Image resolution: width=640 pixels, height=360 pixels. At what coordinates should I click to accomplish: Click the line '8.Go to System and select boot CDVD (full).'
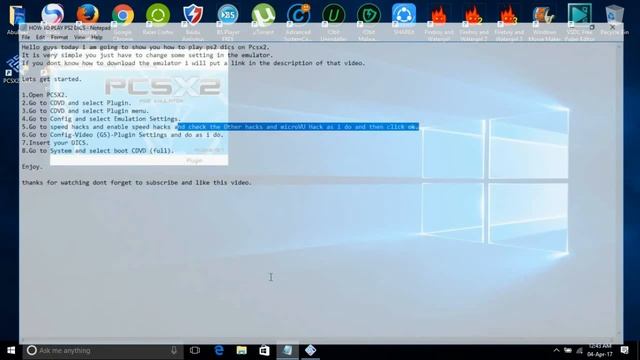pos(98,151)
